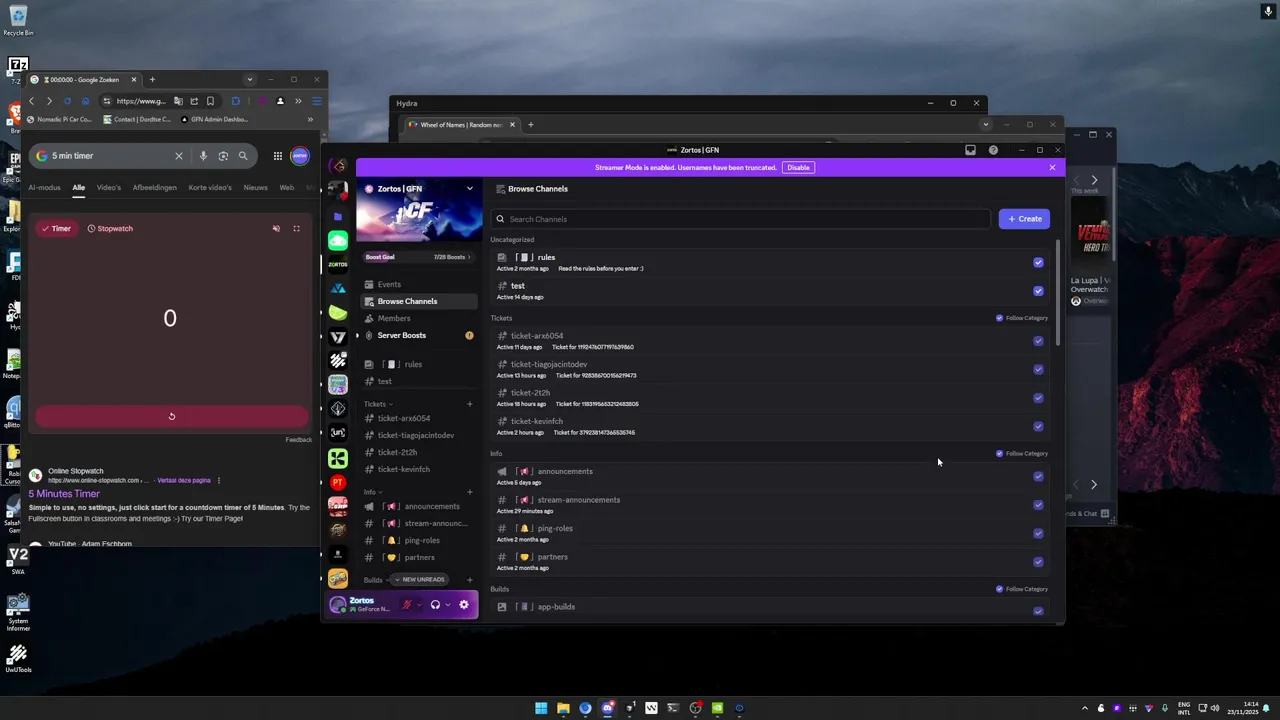The width and height of the screenshot is (1280, 720).
Task: Switch to Video's search tab
Action: click(109, 187)
